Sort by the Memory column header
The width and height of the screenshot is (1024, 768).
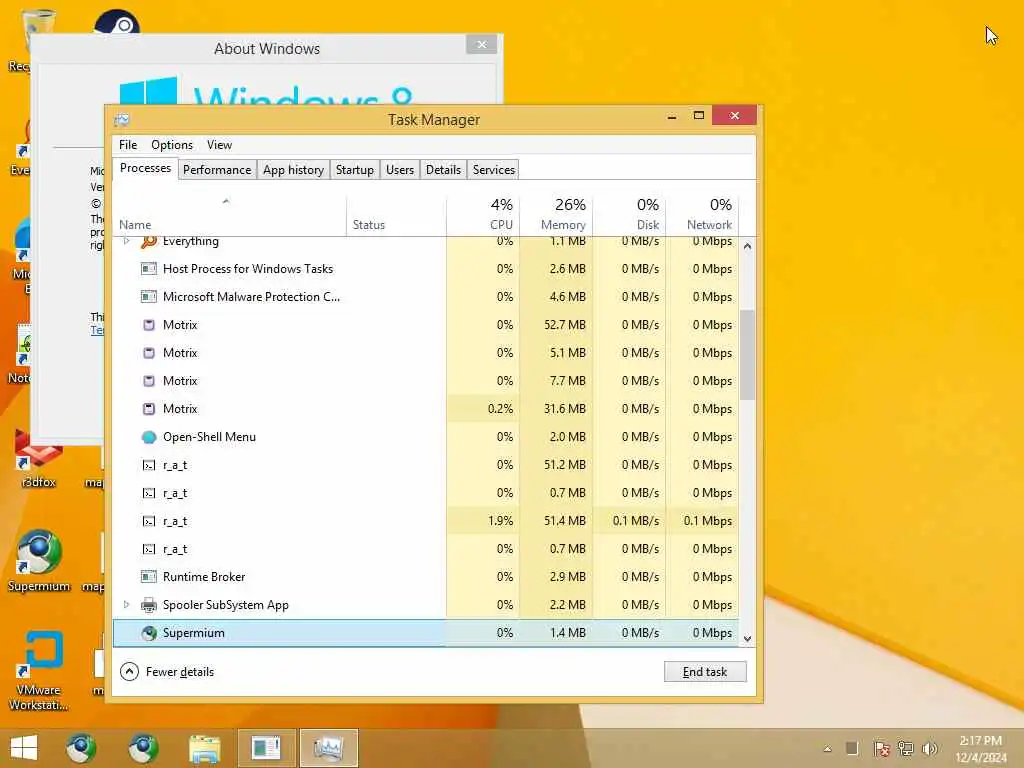point(556,216)
